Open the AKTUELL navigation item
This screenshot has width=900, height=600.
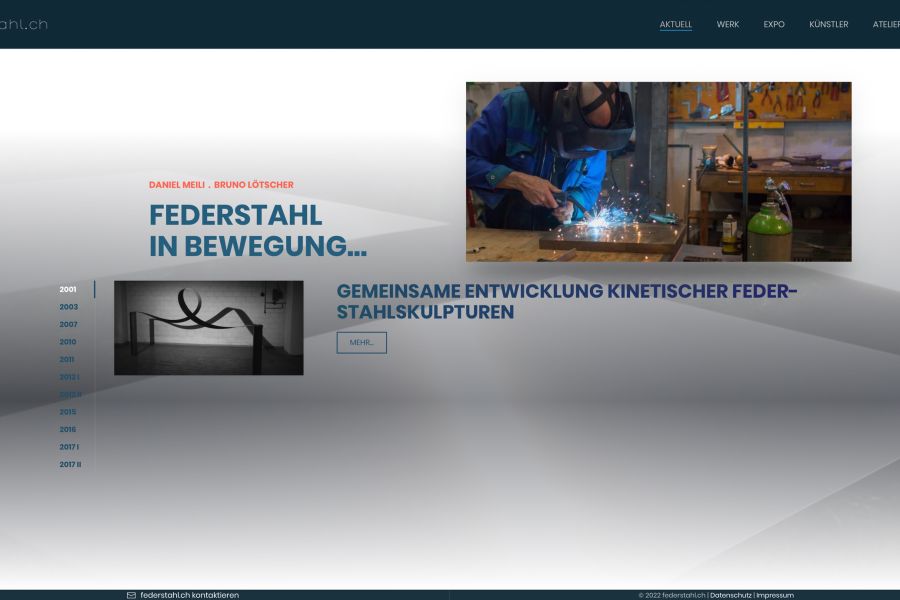(x=676, y=24)
